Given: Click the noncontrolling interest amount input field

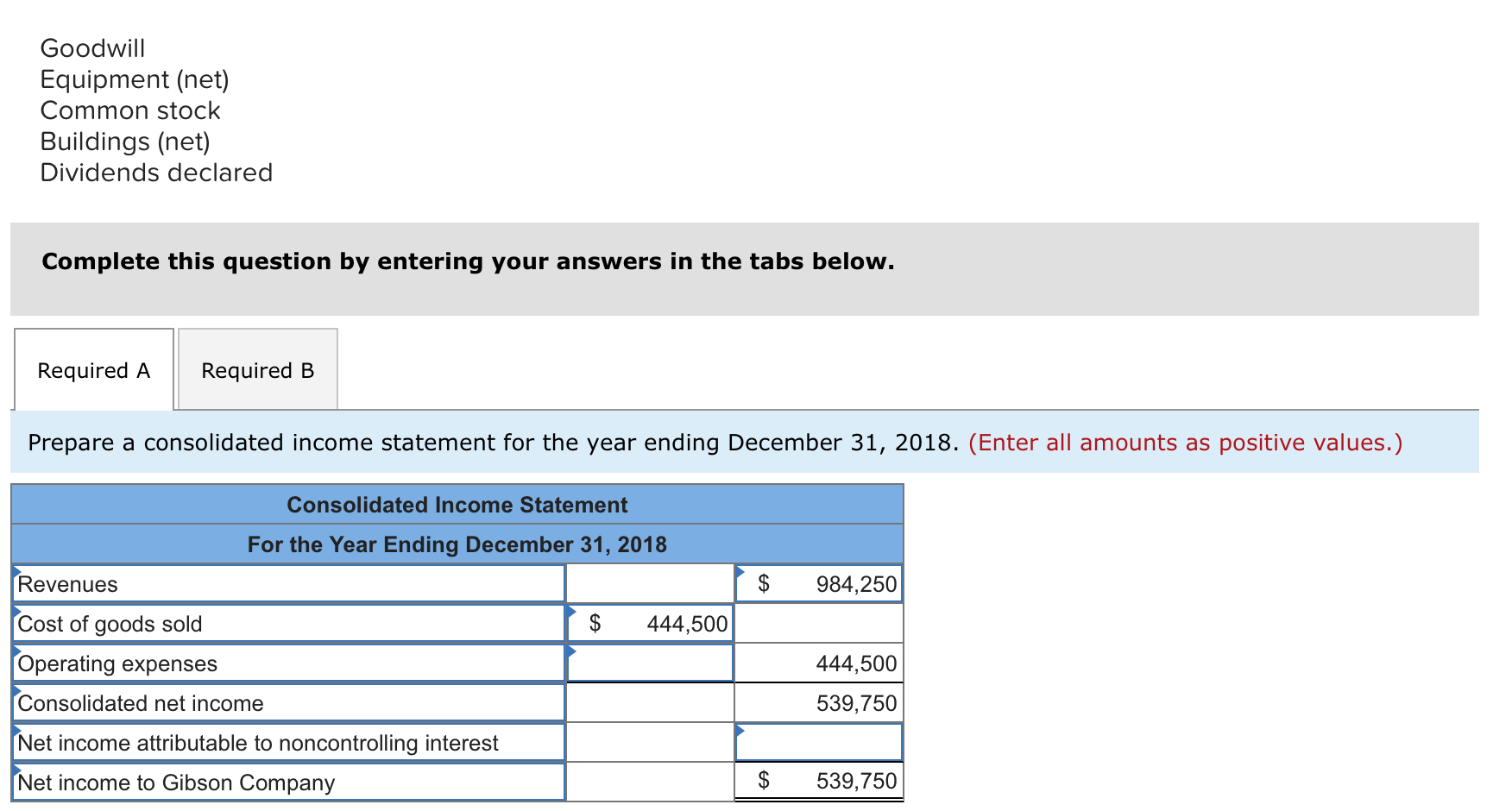Looking at the screenshot, I should [x=818, y=741].
